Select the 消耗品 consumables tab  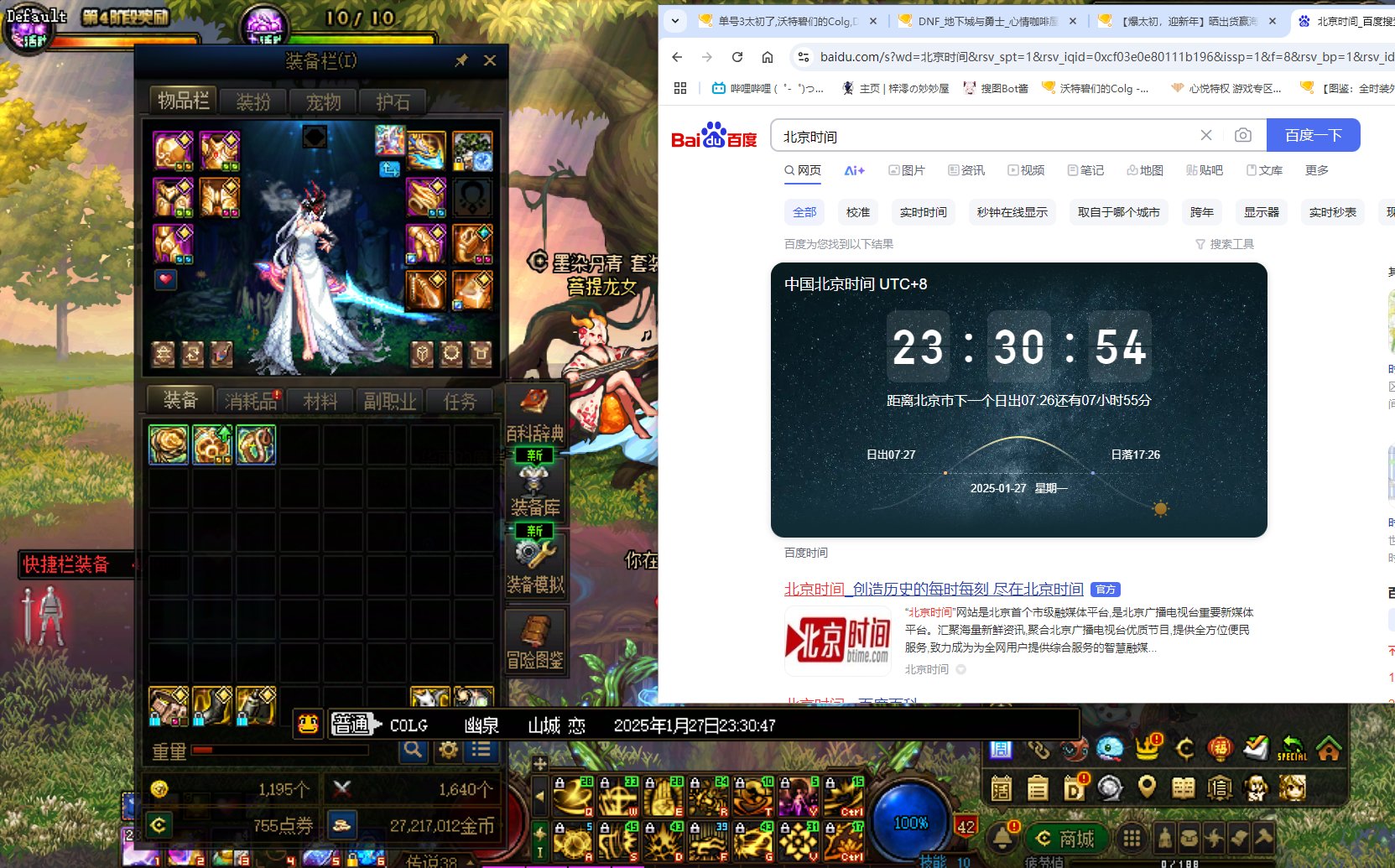[251, 402]
